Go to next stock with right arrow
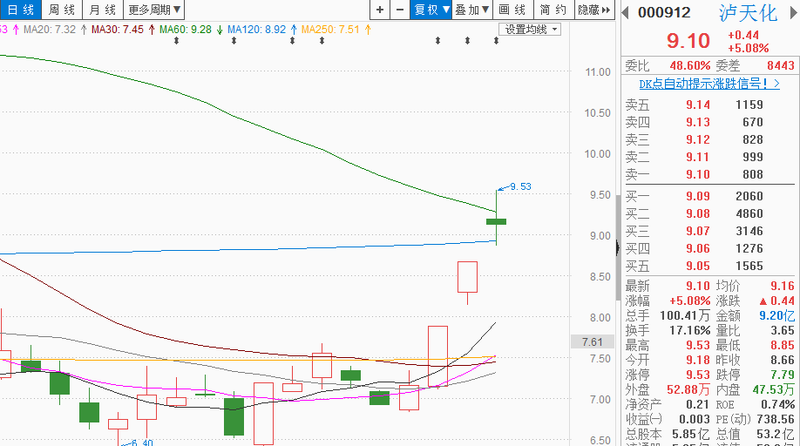This screenshot has width=800, height=446. 790,12
